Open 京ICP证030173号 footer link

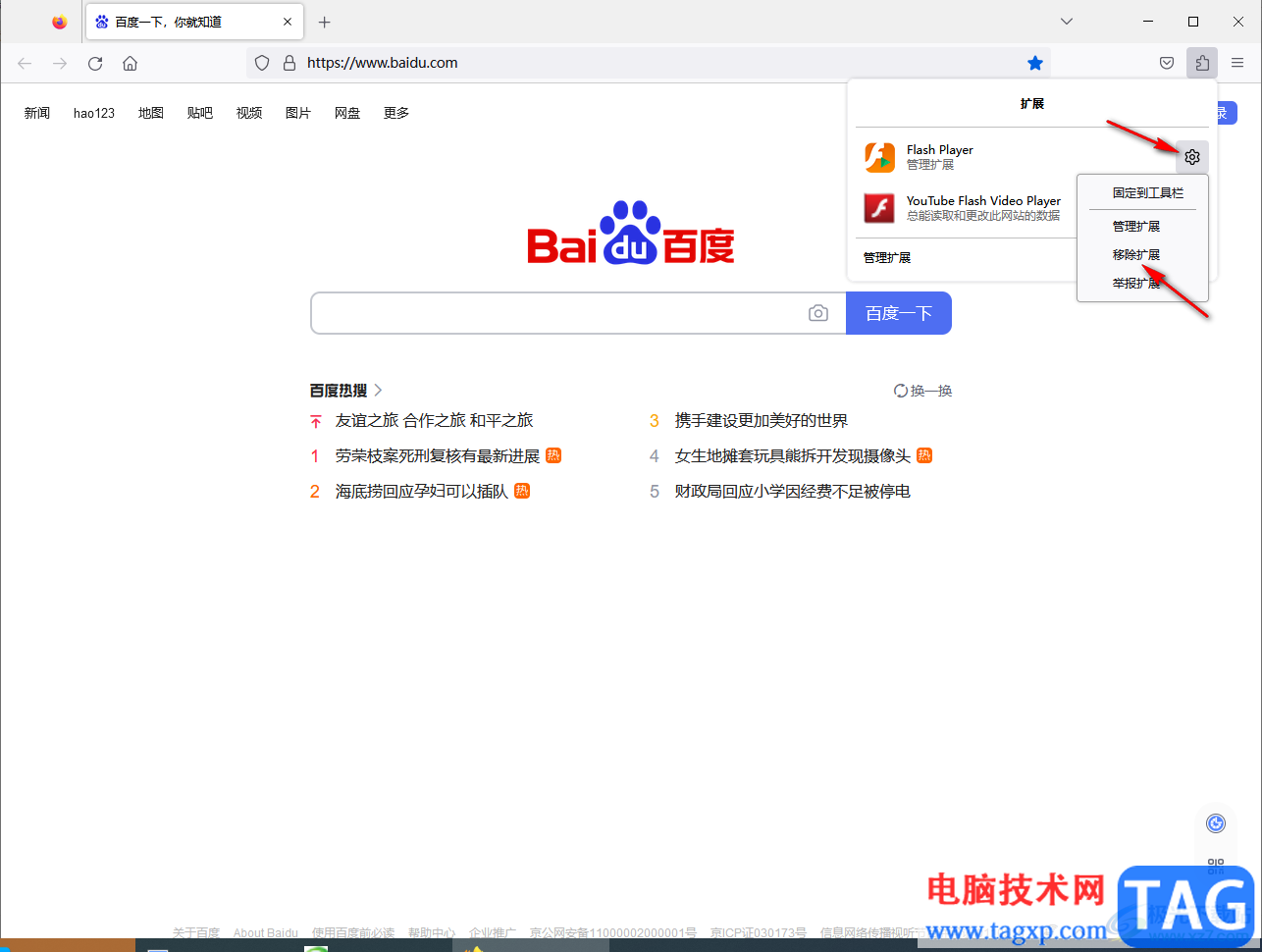coord(759,932)
